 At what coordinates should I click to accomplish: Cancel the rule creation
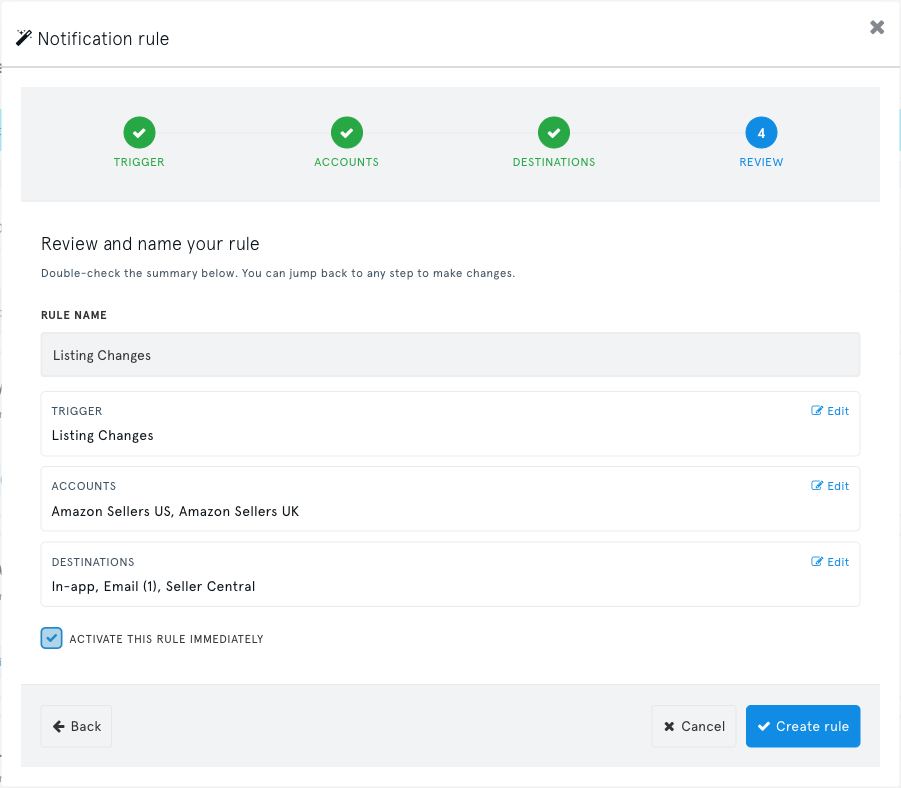click(694, 726)
